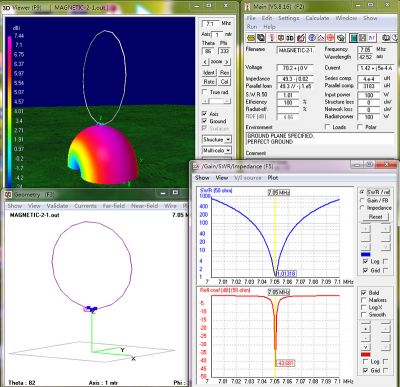The height and width of the screenshot is (387, 400).
Task: Open the Far-Field menu in Geometry window
Action: point(114,206)
